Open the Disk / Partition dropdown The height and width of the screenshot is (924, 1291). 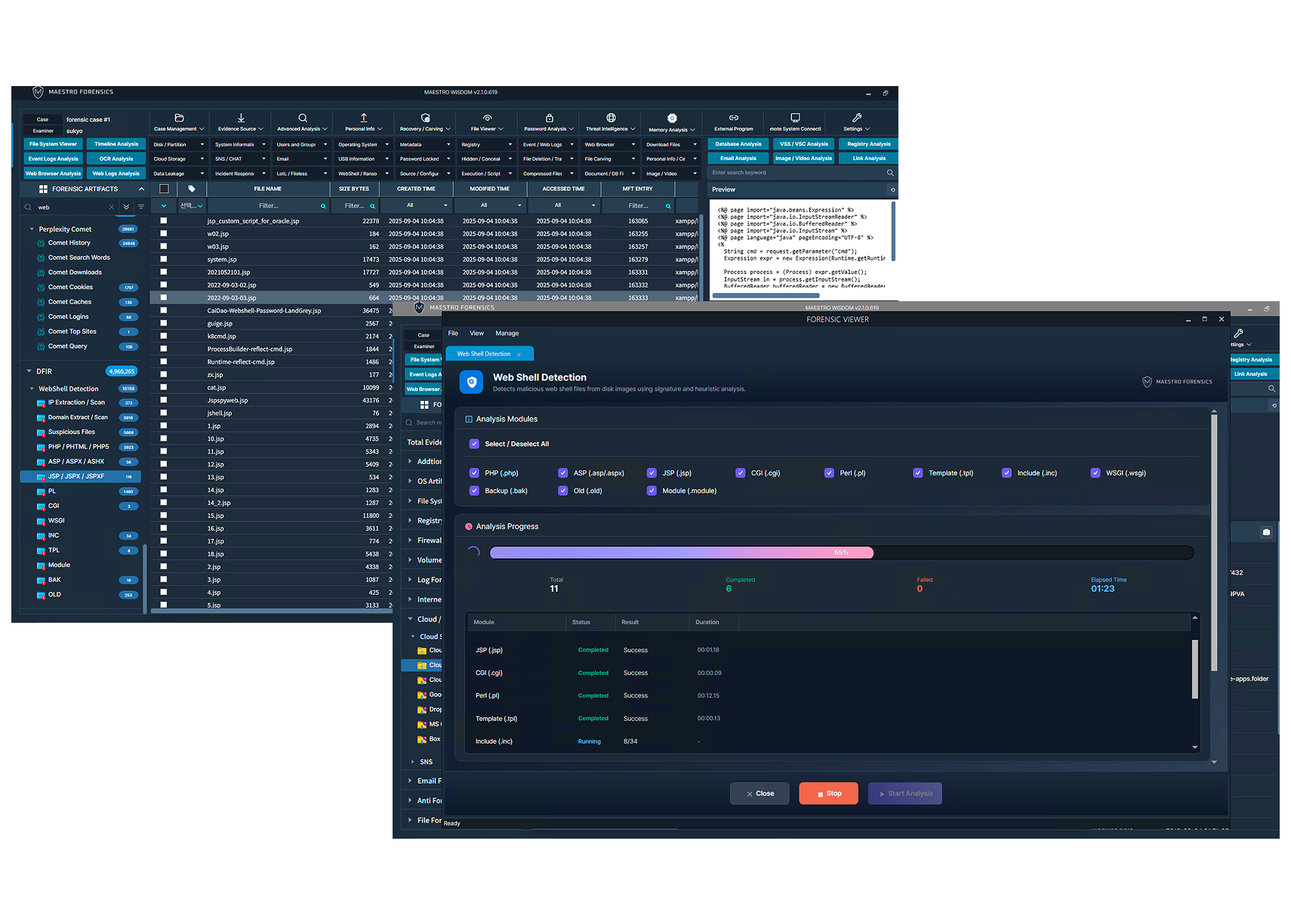click(179, 144)
